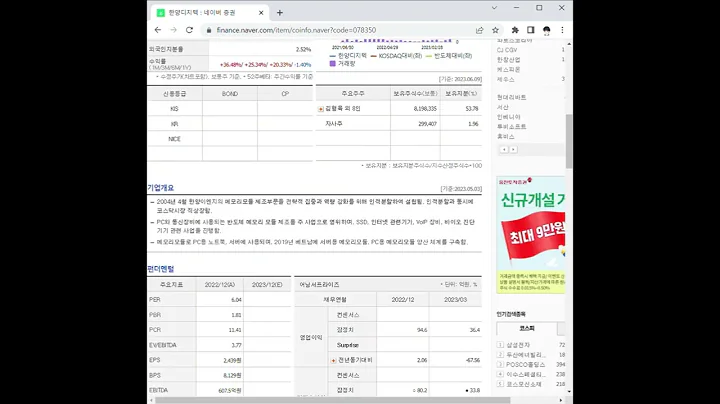View site info lock icon
Viewport: 720px width, 404px height.
coord(209,30)
